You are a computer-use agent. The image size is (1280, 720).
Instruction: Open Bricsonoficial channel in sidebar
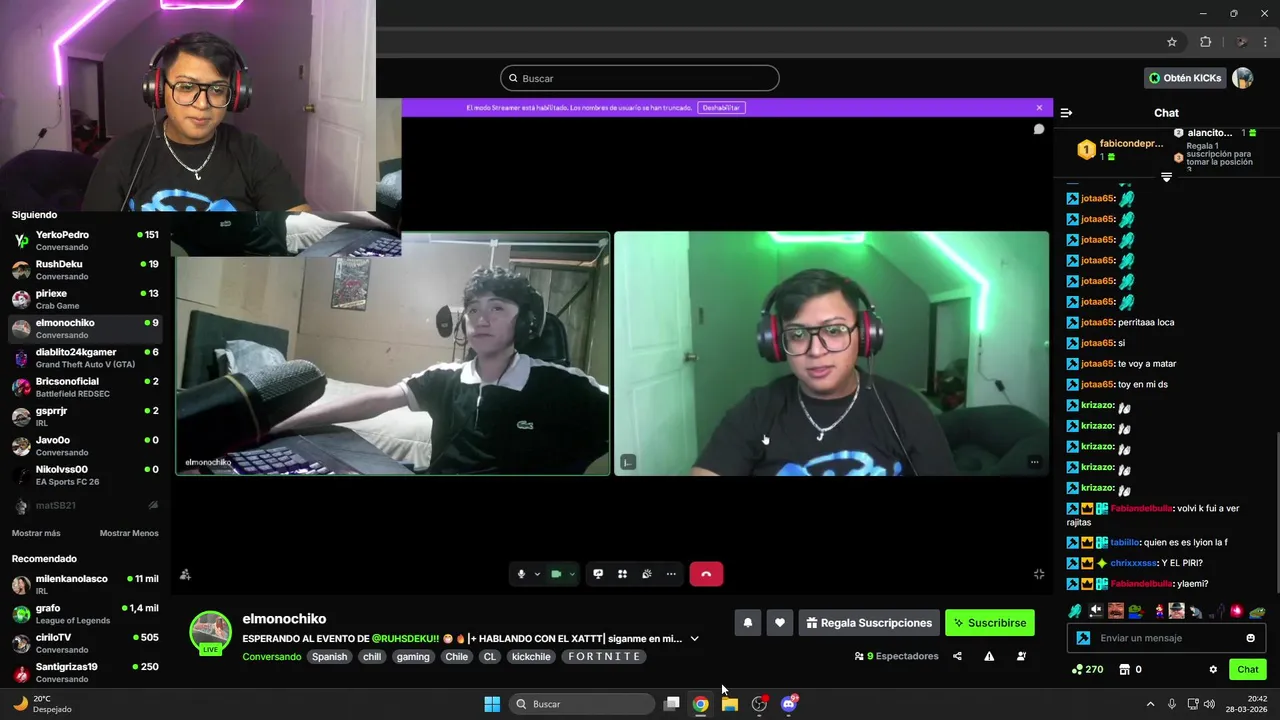[85, 388]
